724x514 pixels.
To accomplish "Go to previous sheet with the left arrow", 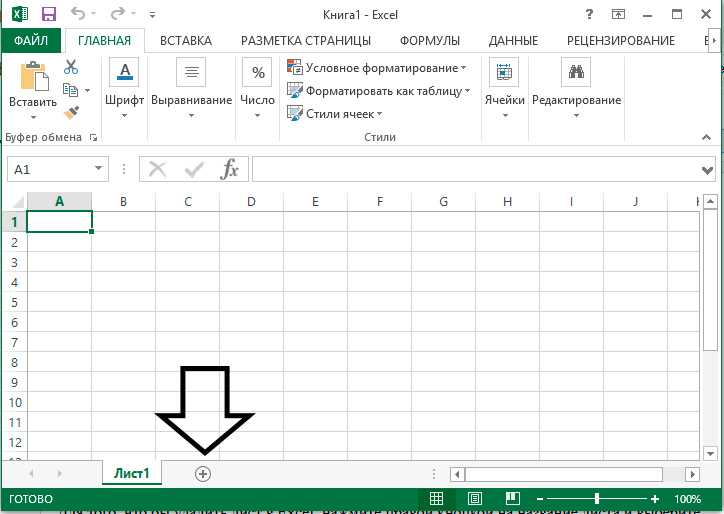I will 32,473.
